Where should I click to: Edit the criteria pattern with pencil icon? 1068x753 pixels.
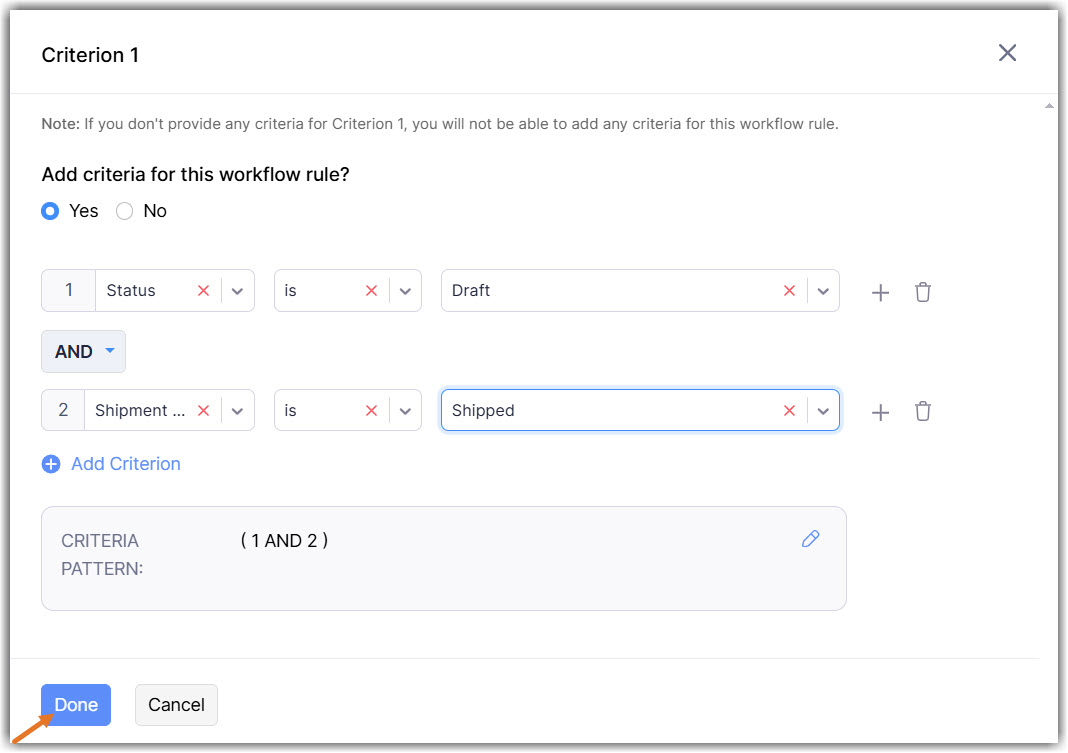810,539
